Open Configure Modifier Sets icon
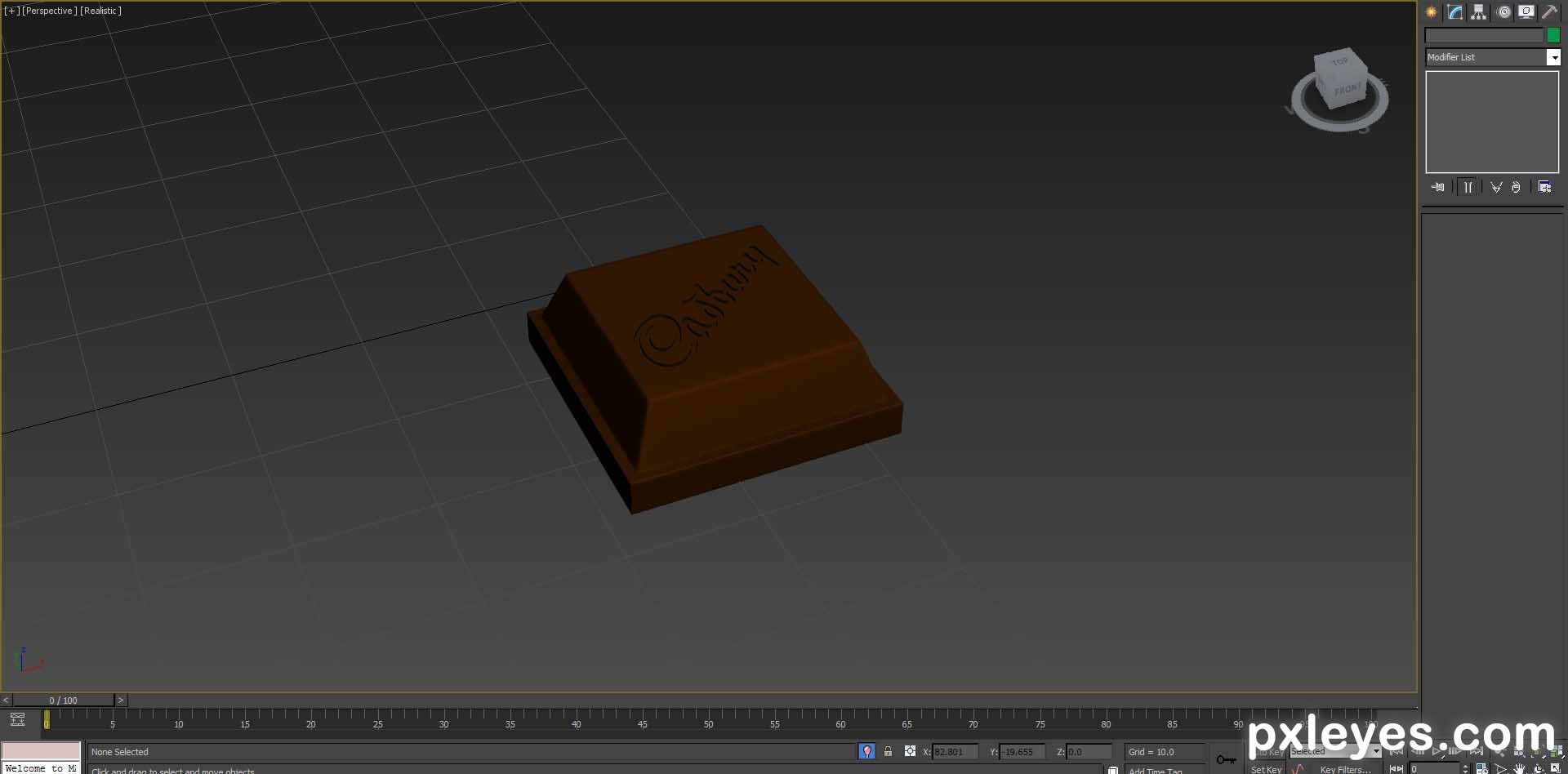The width and height of the screenshot is (1568, 774). 1544,187
